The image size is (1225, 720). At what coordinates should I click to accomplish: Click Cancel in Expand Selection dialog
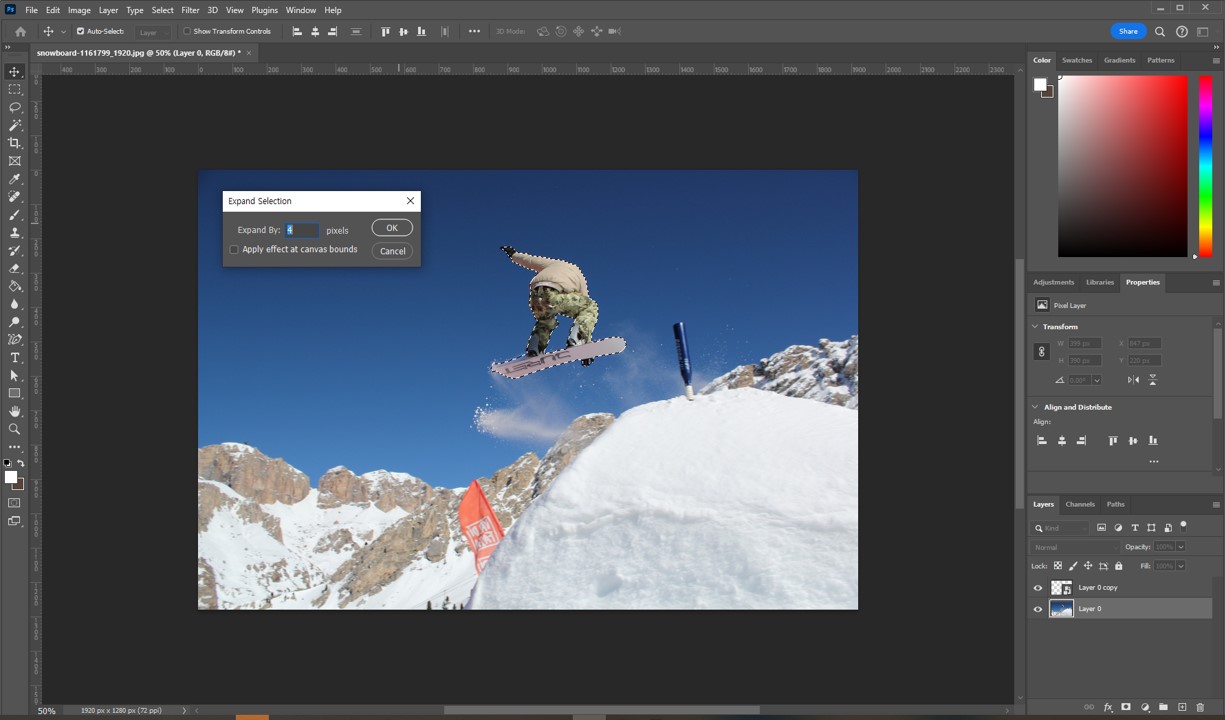pyautogui.click(x=392, y=251)
